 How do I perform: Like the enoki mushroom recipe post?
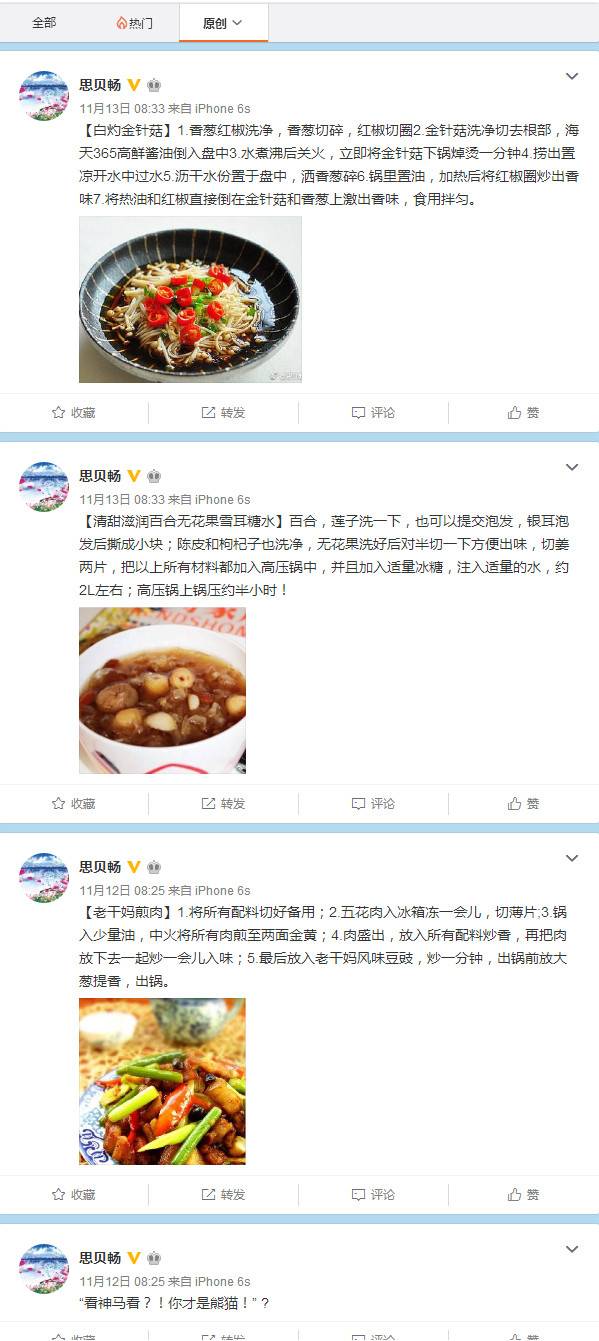click(x=523, y=412)
